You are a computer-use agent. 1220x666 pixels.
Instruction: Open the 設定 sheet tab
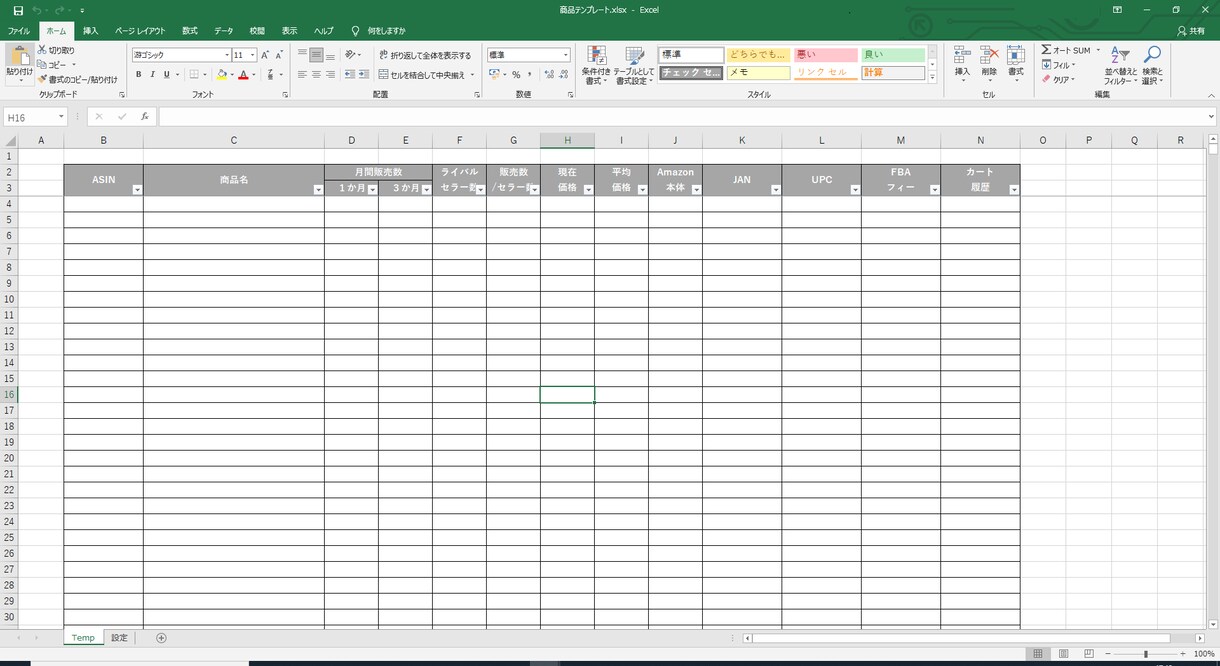click(120, 638)
